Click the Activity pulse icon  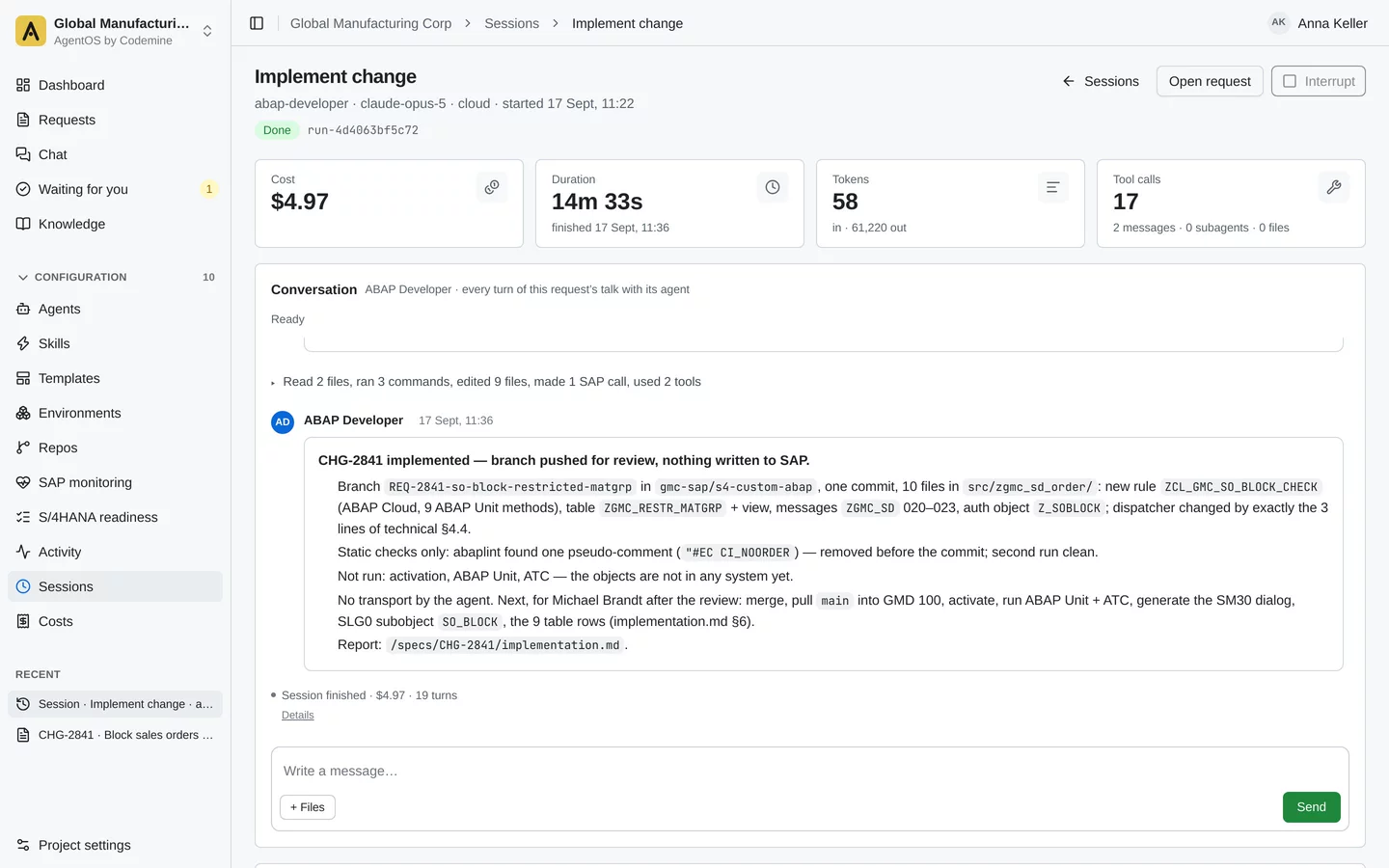click(x=23, y=552)
